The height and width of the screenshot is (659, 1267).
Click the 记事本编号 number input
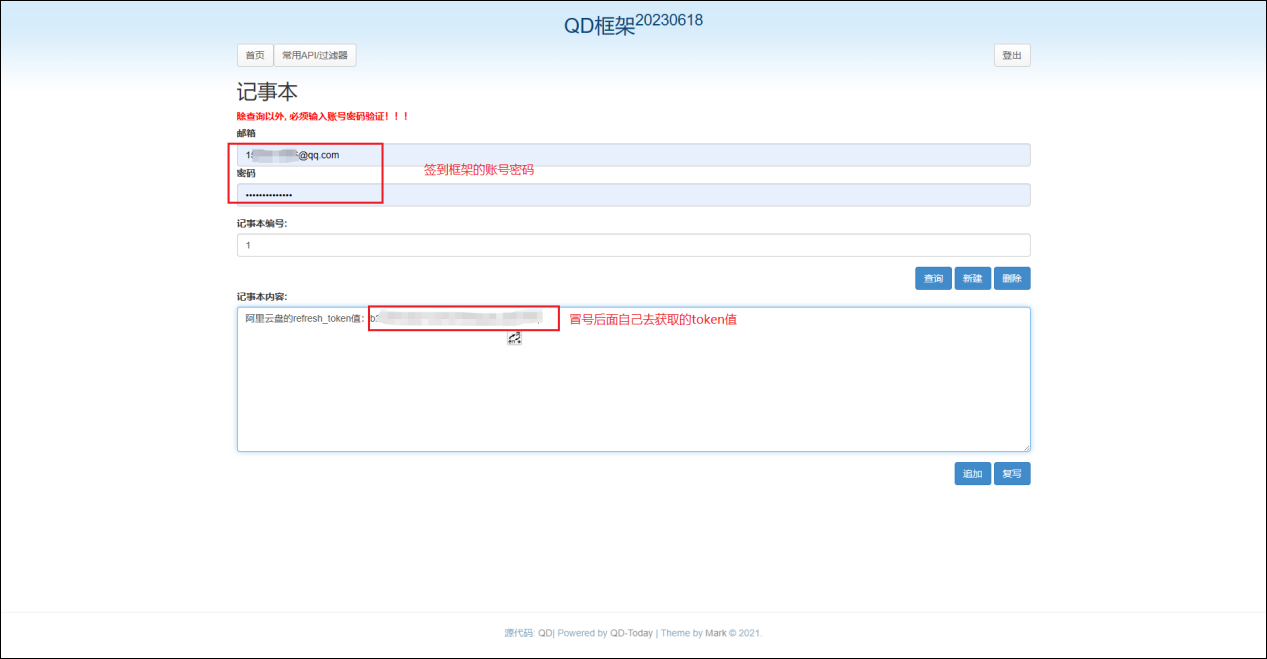pyautogui.click(x=633, y=245)
